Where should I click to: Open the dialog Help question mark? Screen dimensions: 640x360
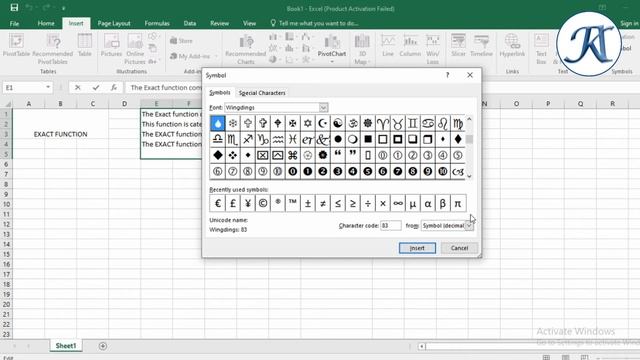click(447, 75)
